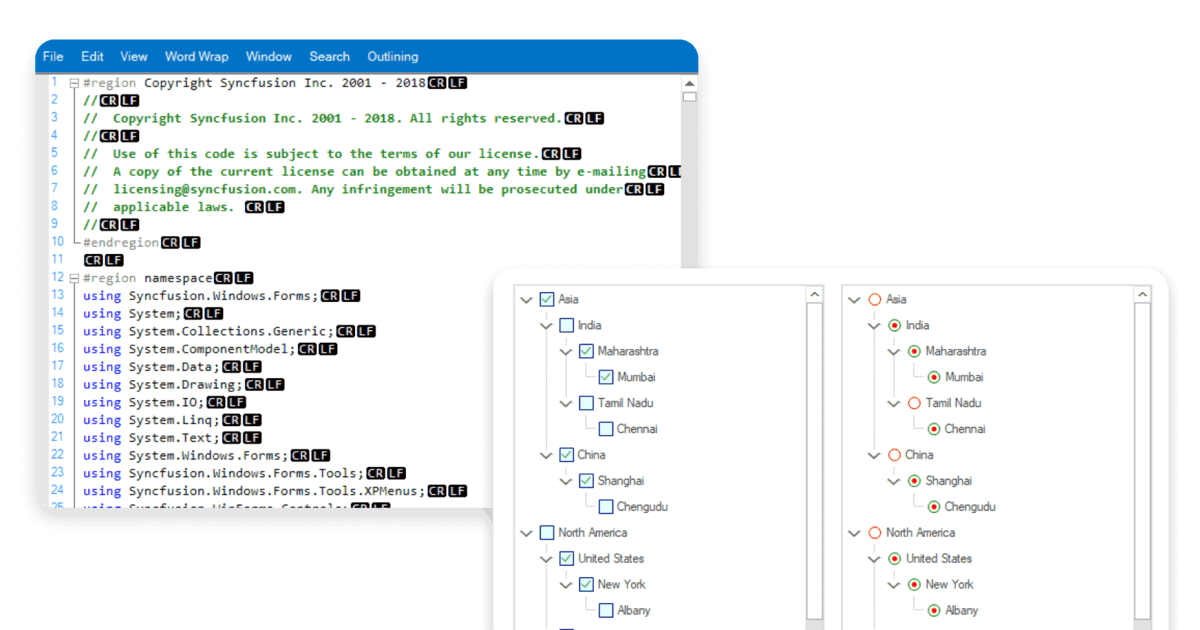Click the radio tree scroll up arrow
The image size is (1200, 630).
pos(1142,295)
